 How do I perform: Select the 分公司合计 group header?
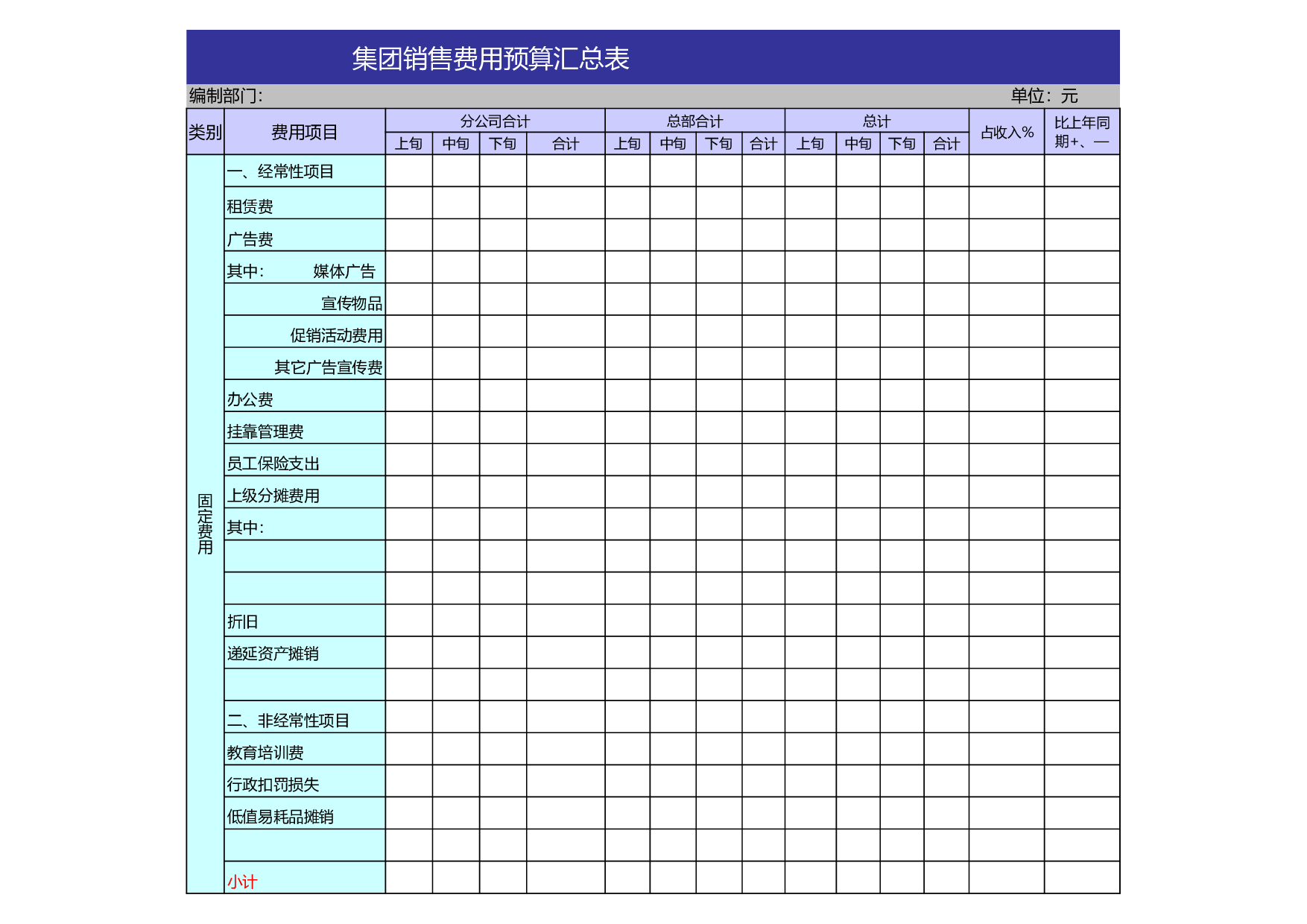point(495,121)
